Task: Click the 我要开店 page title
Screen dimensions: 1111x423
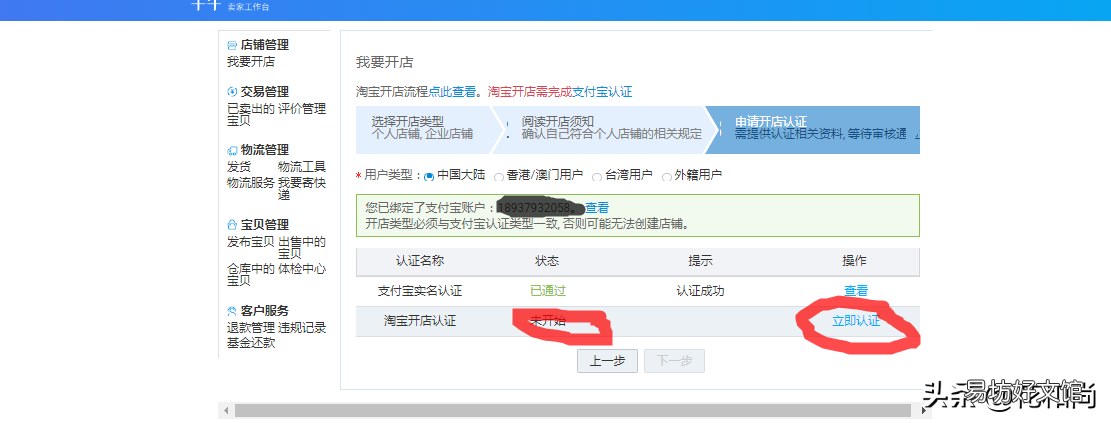Action: (384, 62)
